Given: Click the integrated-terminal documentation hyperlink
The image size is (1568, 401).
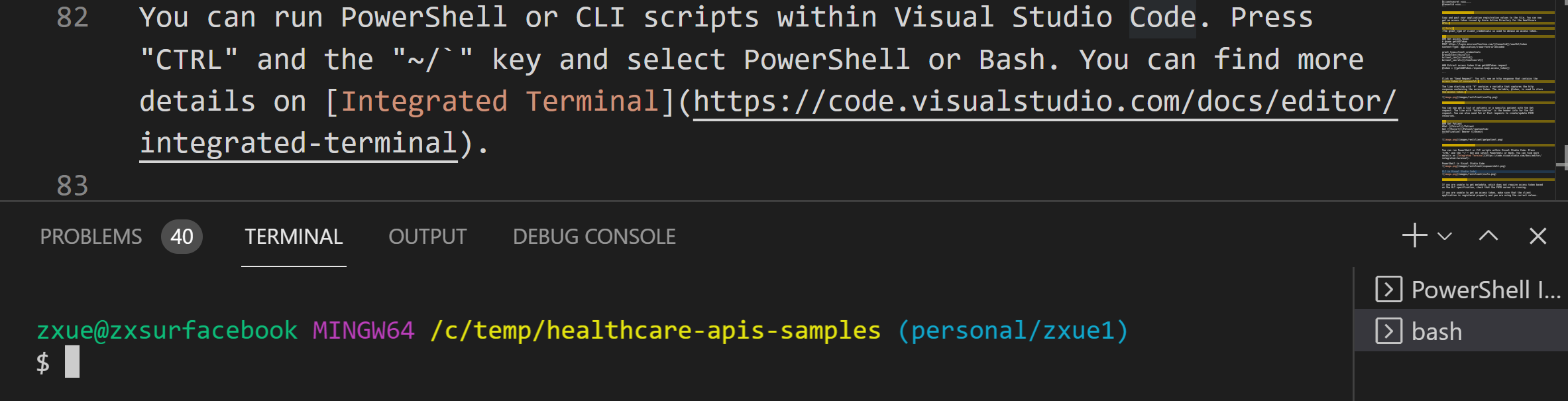Looking at the screenshot, I should pos(297,142).
